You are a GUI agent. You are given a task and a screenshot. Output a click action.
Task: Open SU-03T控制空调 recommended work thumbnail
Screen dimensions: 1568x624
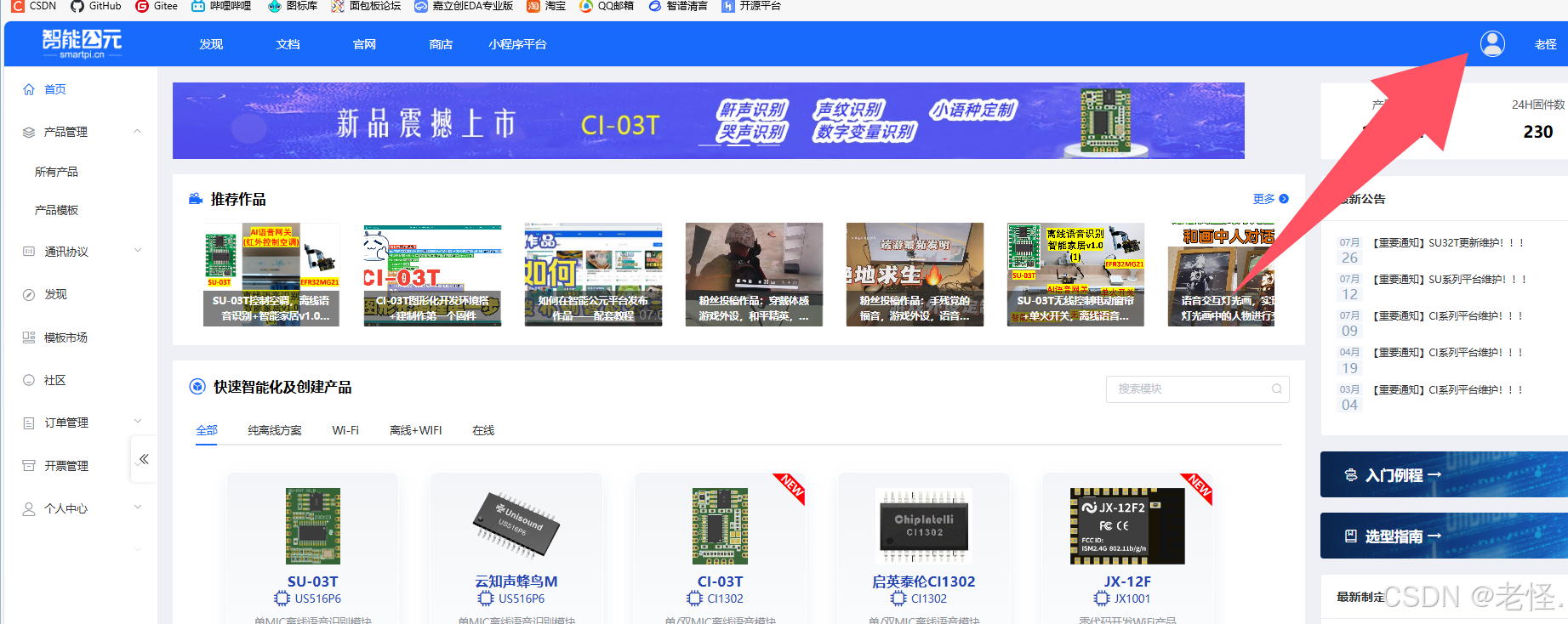(x=271, y=275)
